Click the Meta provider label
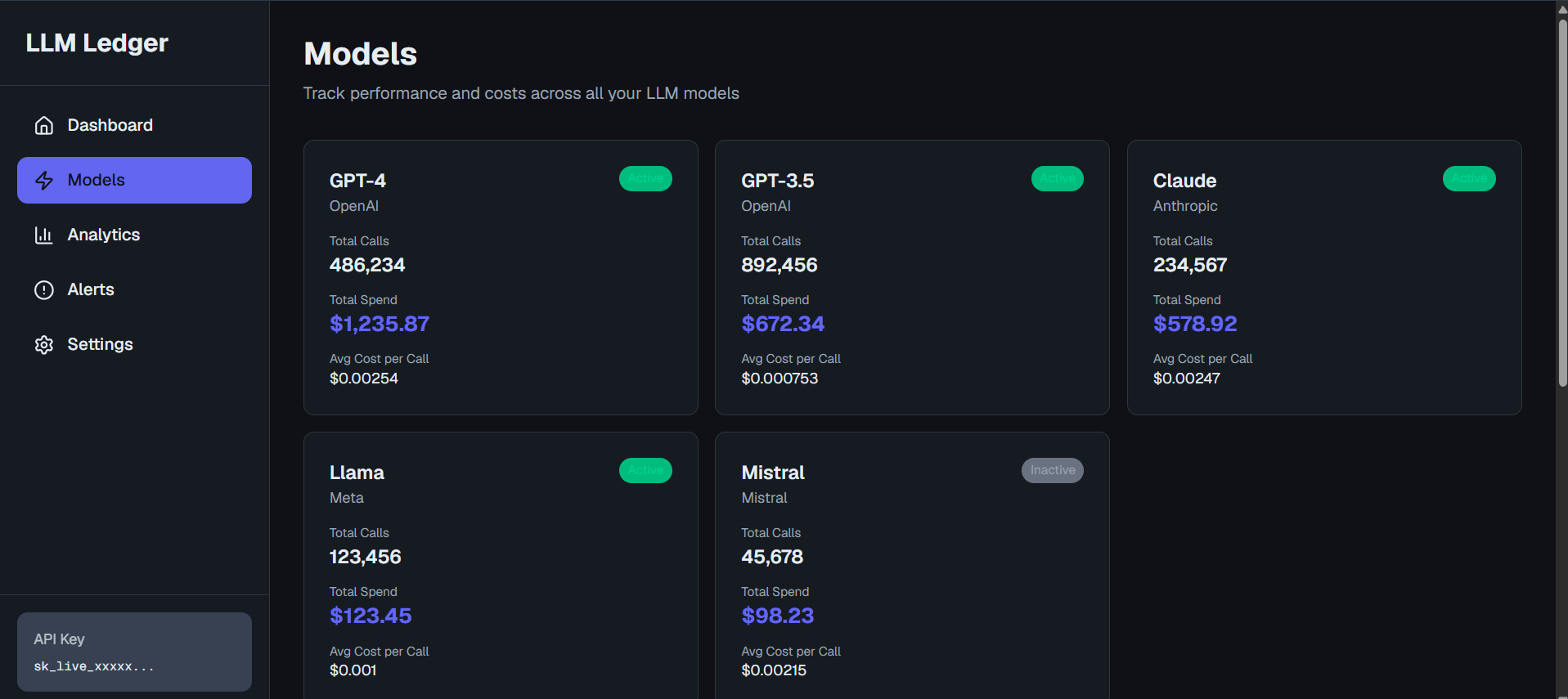The width and height of the screenshot is (1568, 699). 347,498
